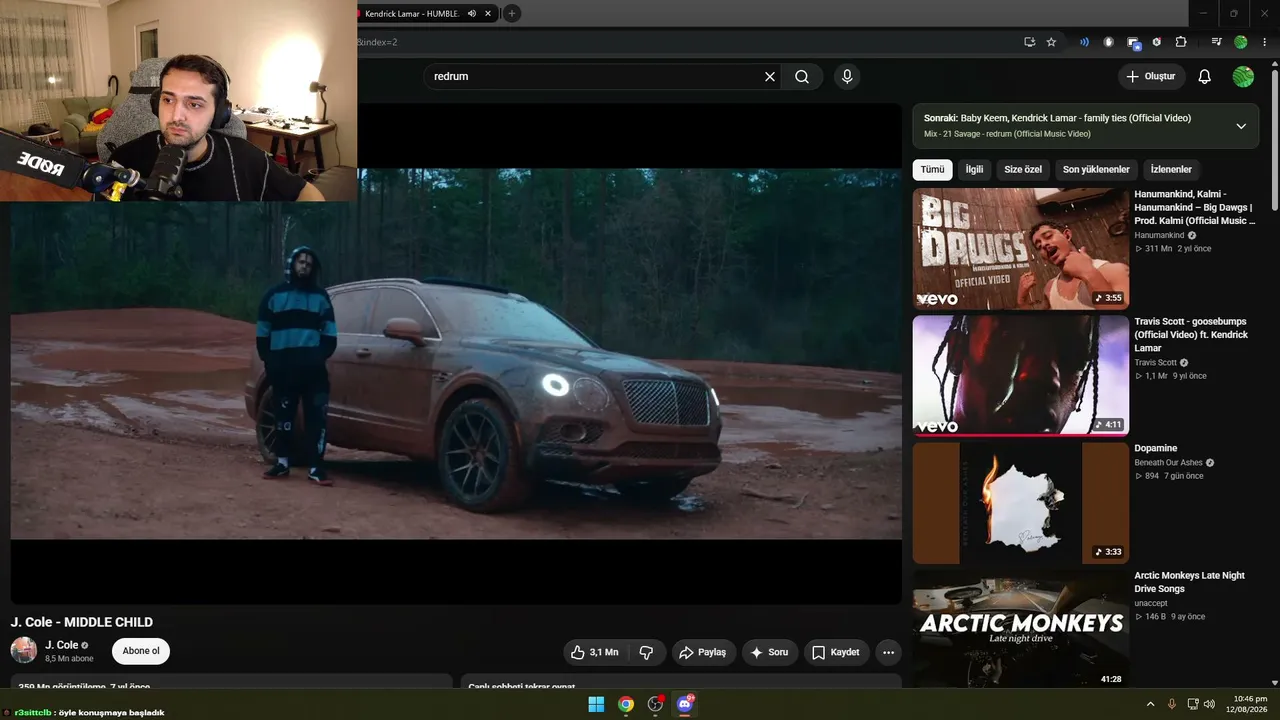The height and width of the screenshot is (720, 1280).
Task: Select the İlgili filter chip
Action: click(974, 170)
